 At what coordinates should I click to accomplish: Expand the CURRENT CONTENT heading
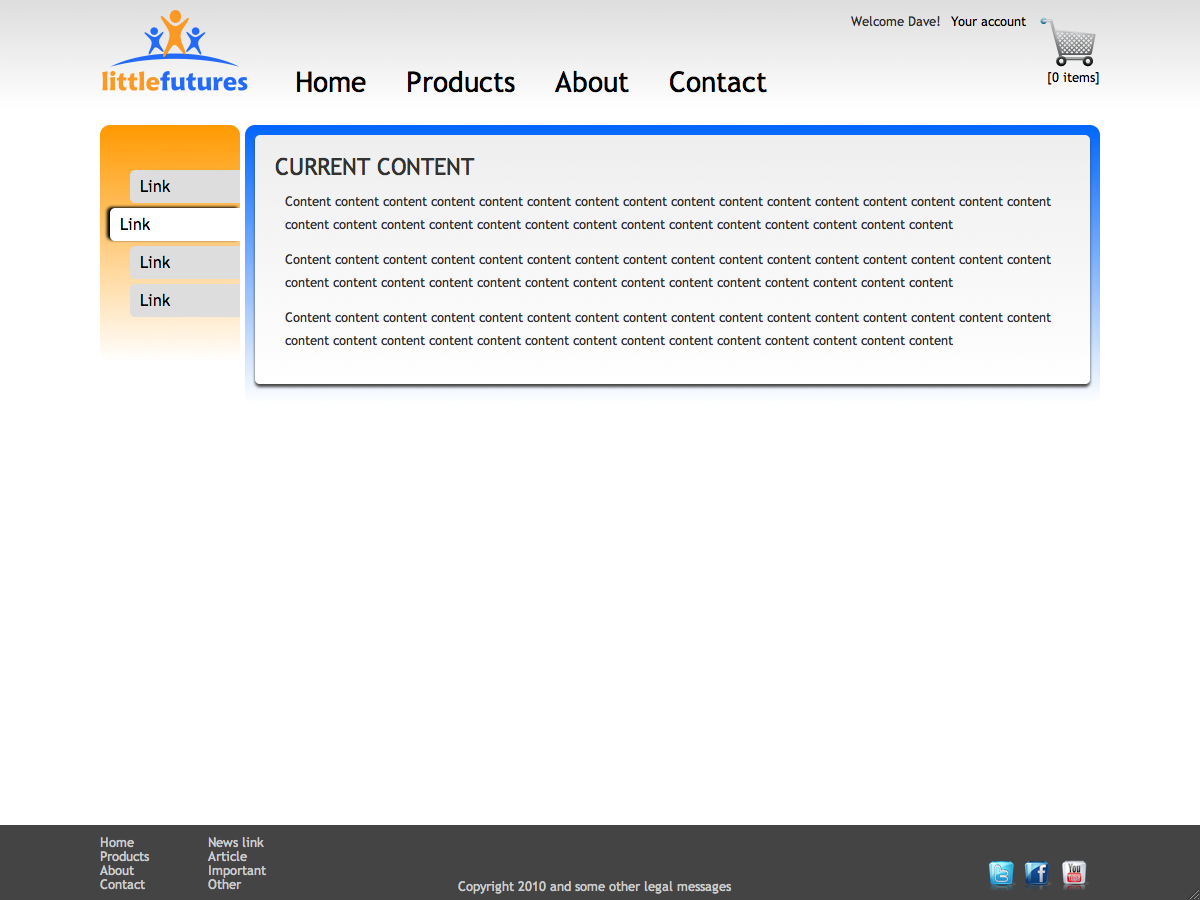(x=374, y=167)
